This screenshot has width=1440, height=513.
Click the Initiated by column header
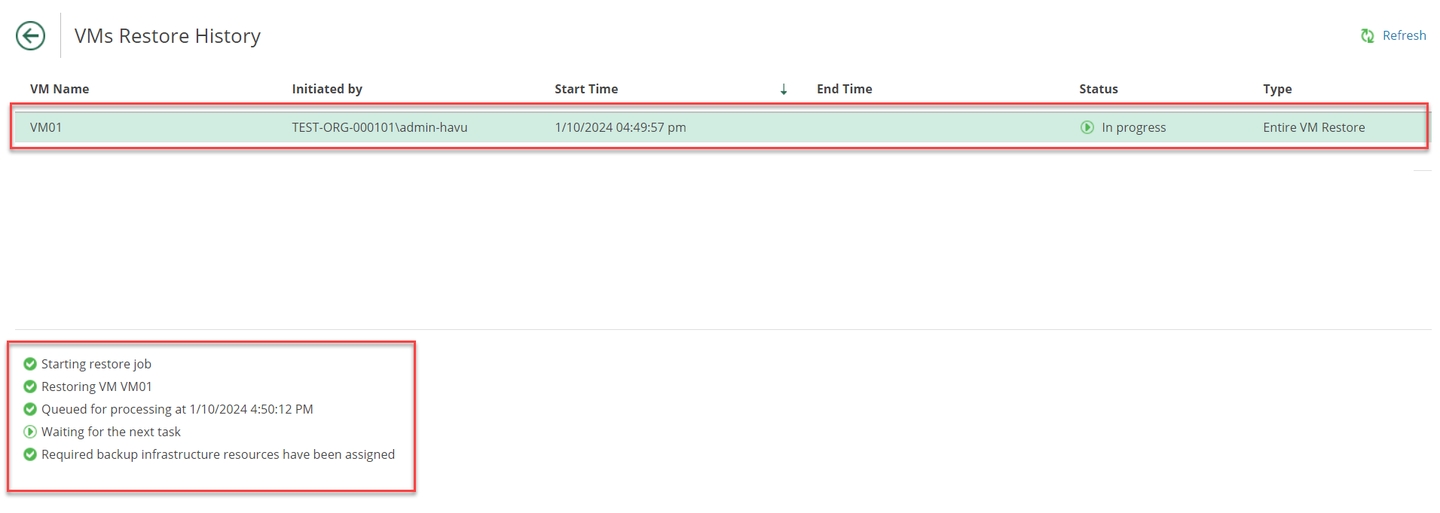(327, 89)
